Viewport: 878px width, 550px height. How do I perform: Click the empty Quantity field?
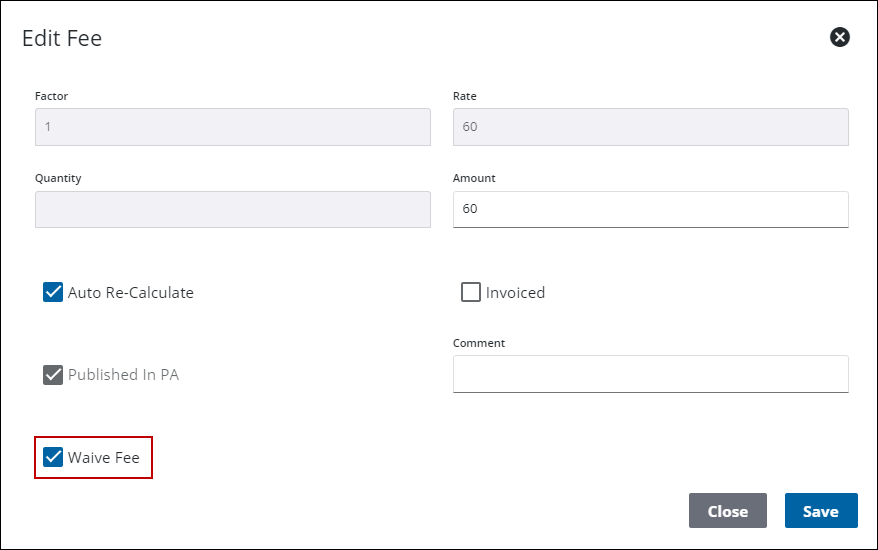click(232, 209)
